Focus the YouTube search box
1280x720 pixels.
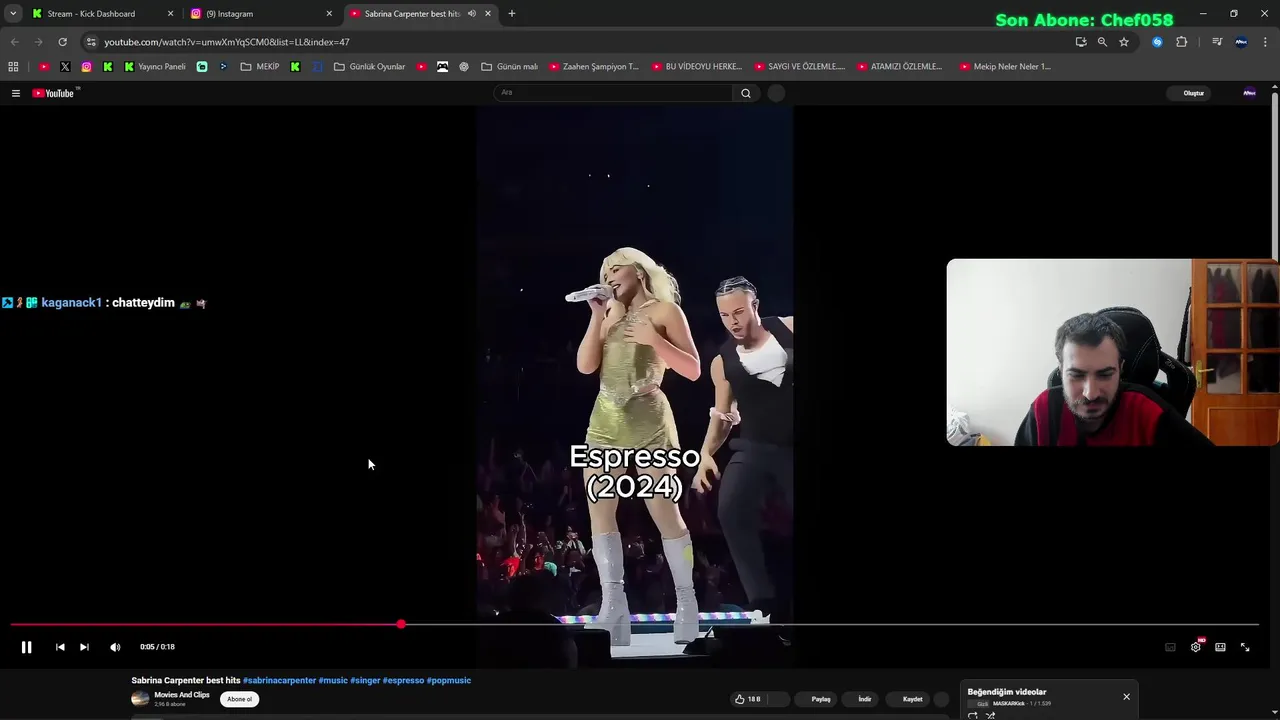coord(614,93)
